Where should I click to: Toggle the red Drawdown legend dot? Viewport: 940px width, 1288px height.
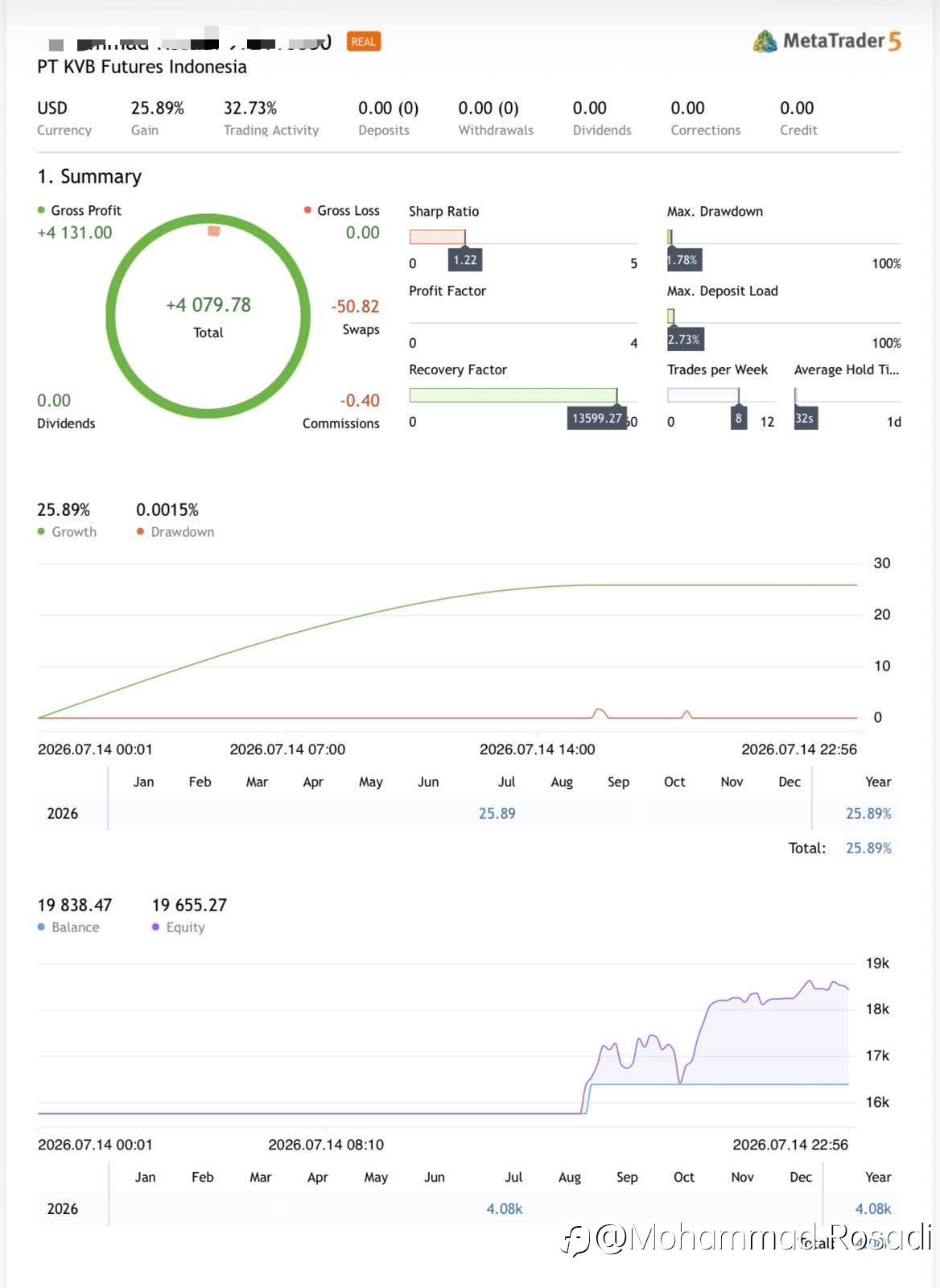141,531
